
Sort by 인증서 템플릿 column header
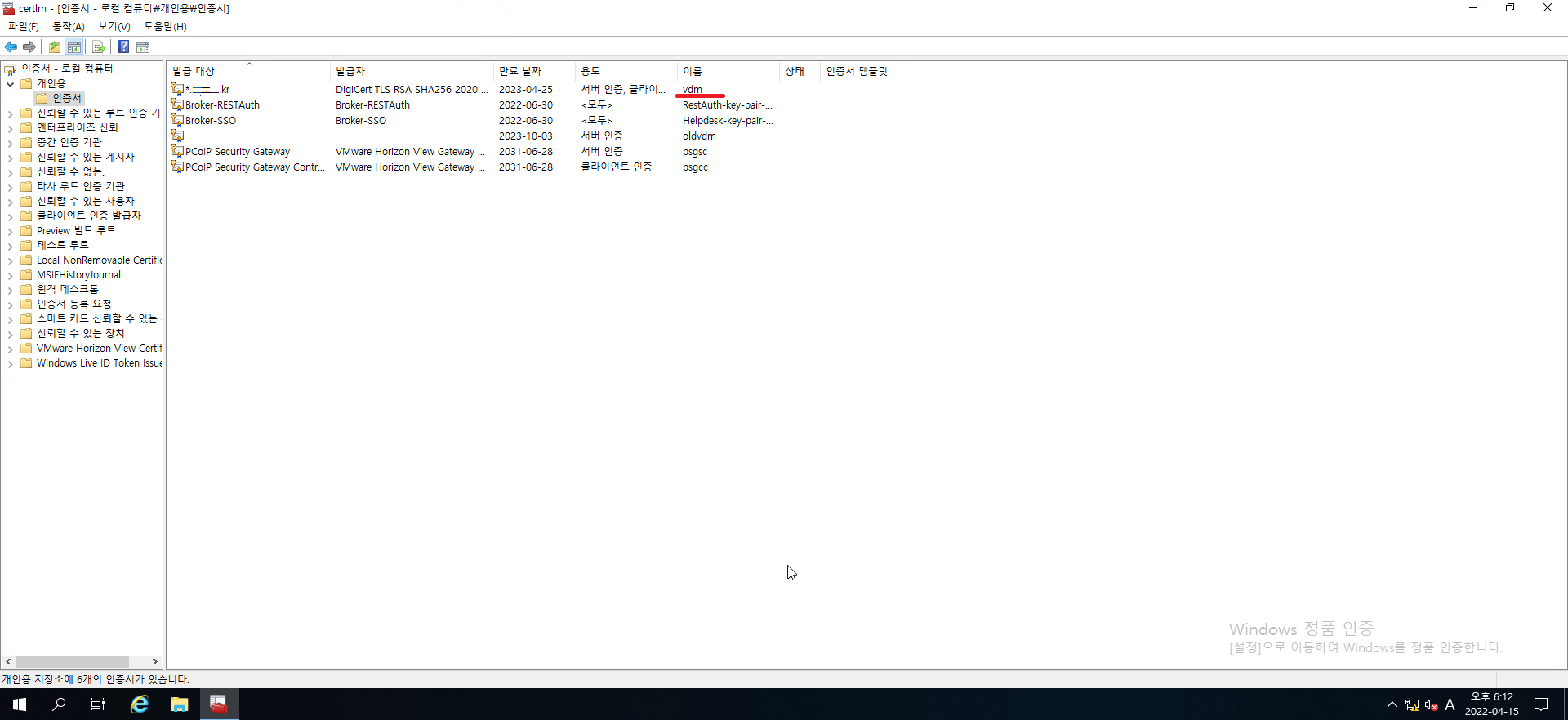coord(861,71)
